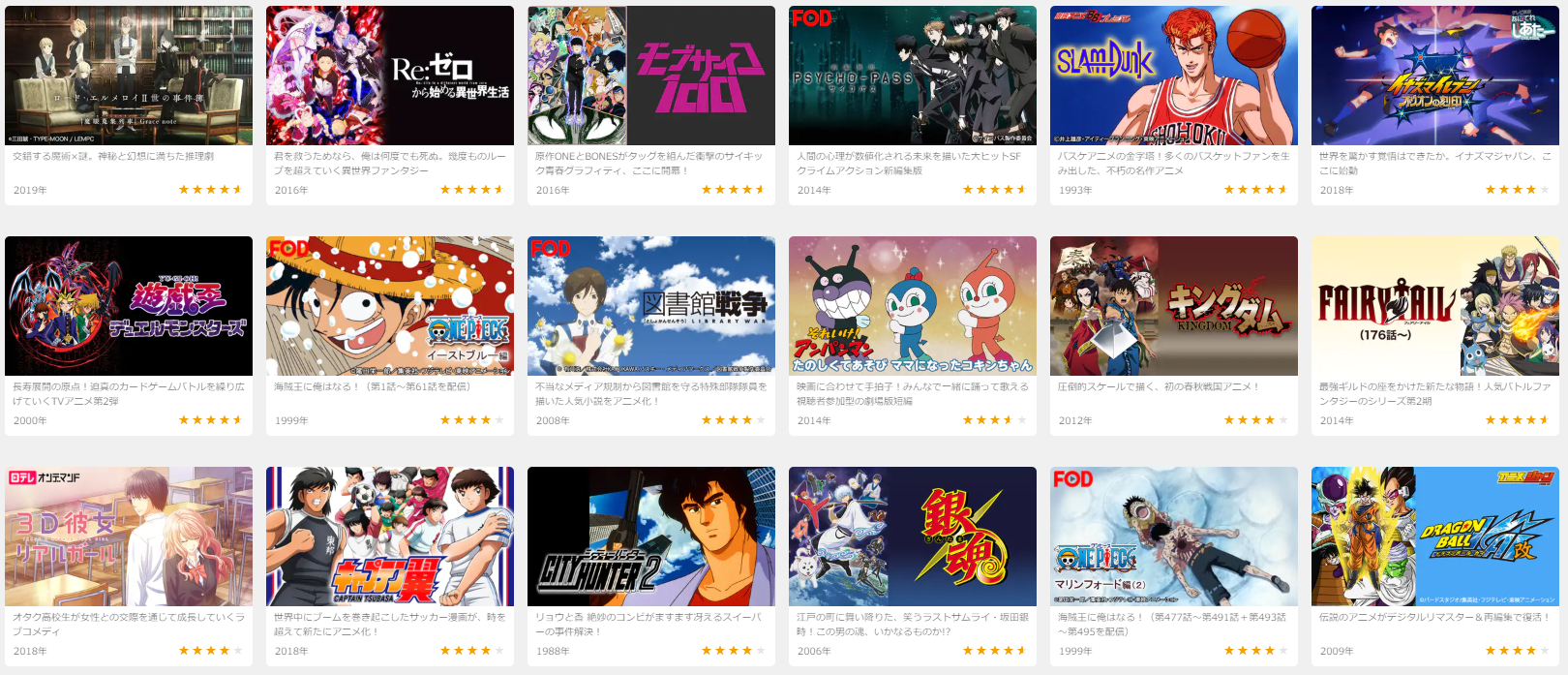Open the Mob Psycho 100 thumbnail
The width and height of the screenshot is (1568, 675).
tap(651, 76)
